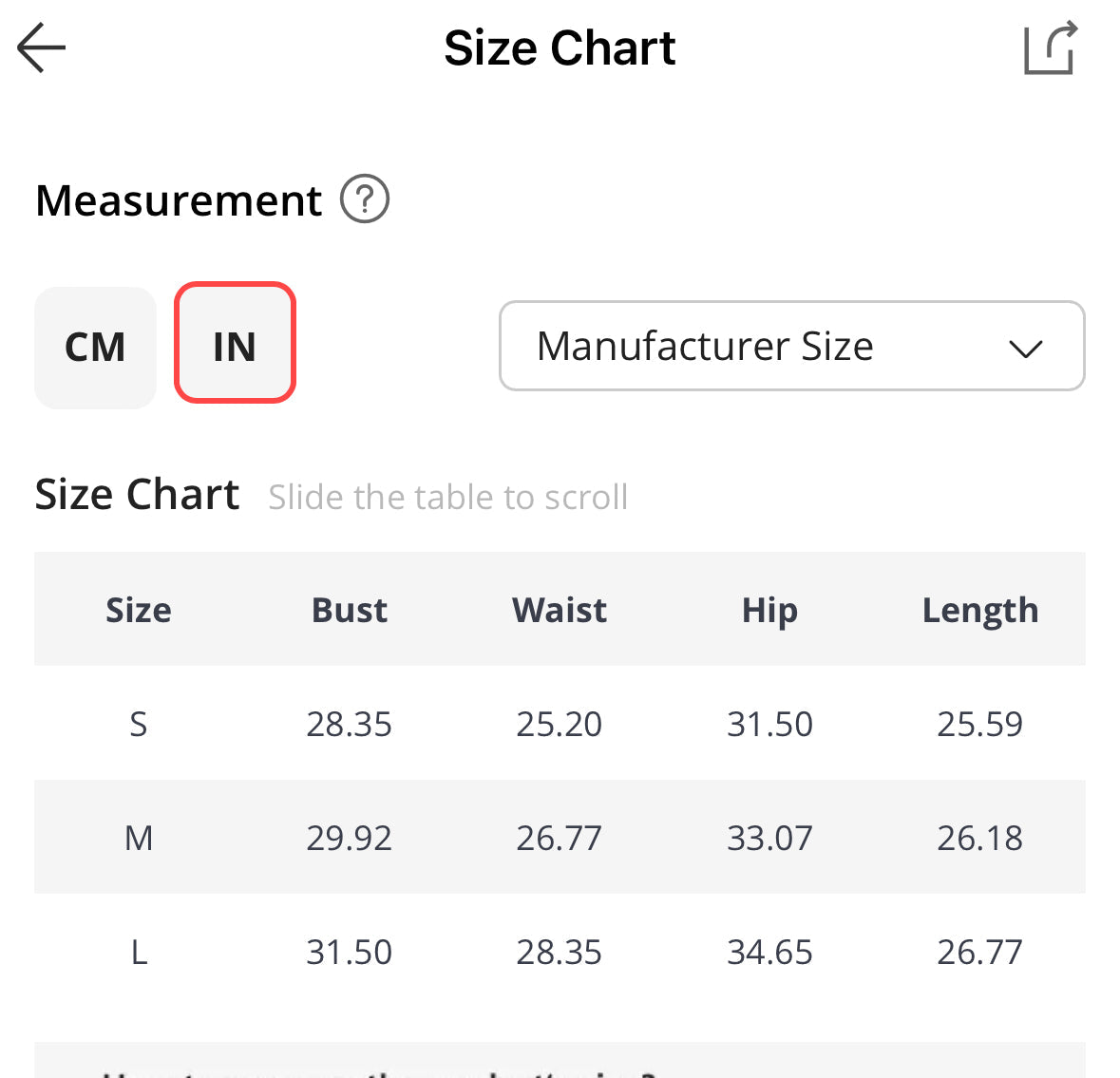
Task: Click the Length column header
Action: click(979, 610)
